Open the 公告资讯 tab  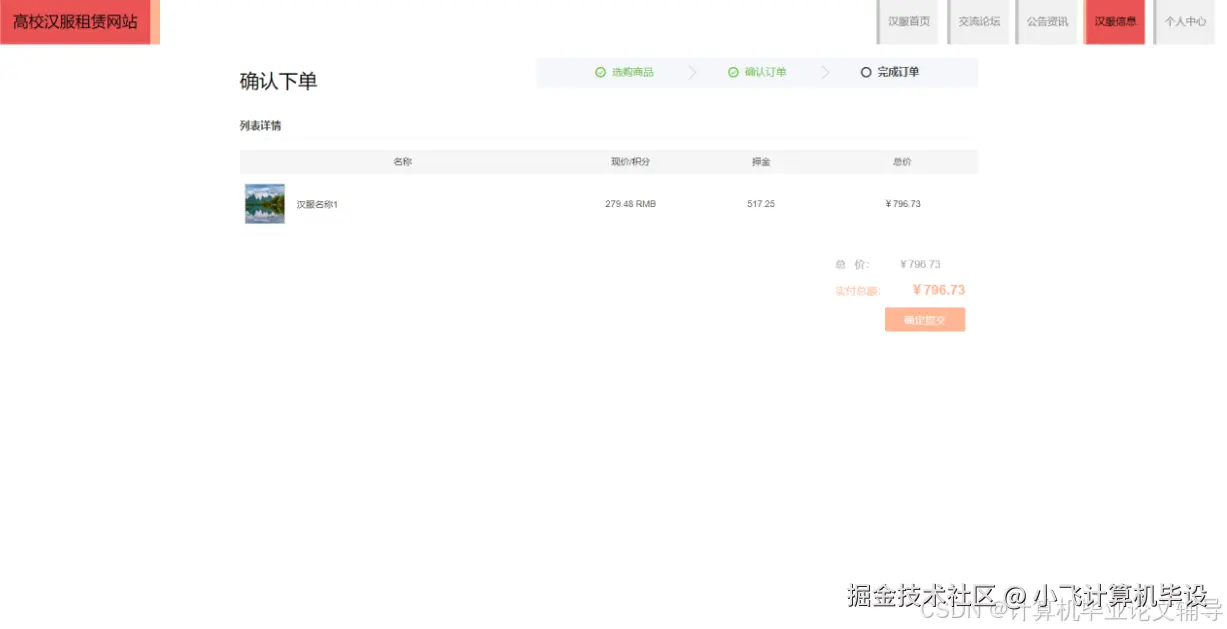(1047, 22)
